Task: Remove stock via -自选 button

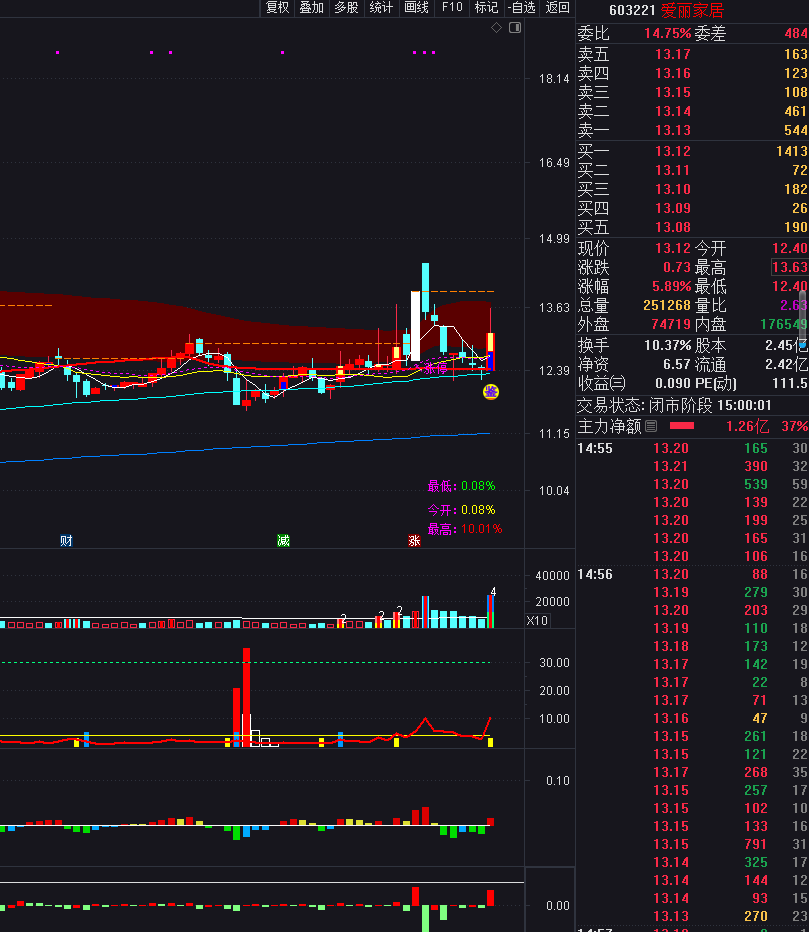Action: [x=522, y=8]
